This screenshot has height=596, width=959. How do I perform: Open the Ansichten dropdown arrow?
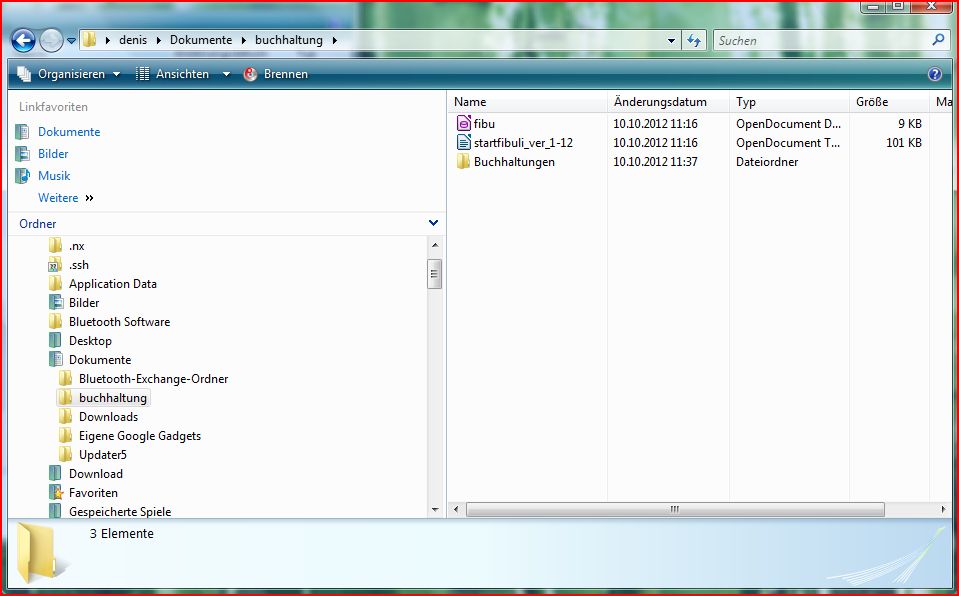[x=226, y=74]
